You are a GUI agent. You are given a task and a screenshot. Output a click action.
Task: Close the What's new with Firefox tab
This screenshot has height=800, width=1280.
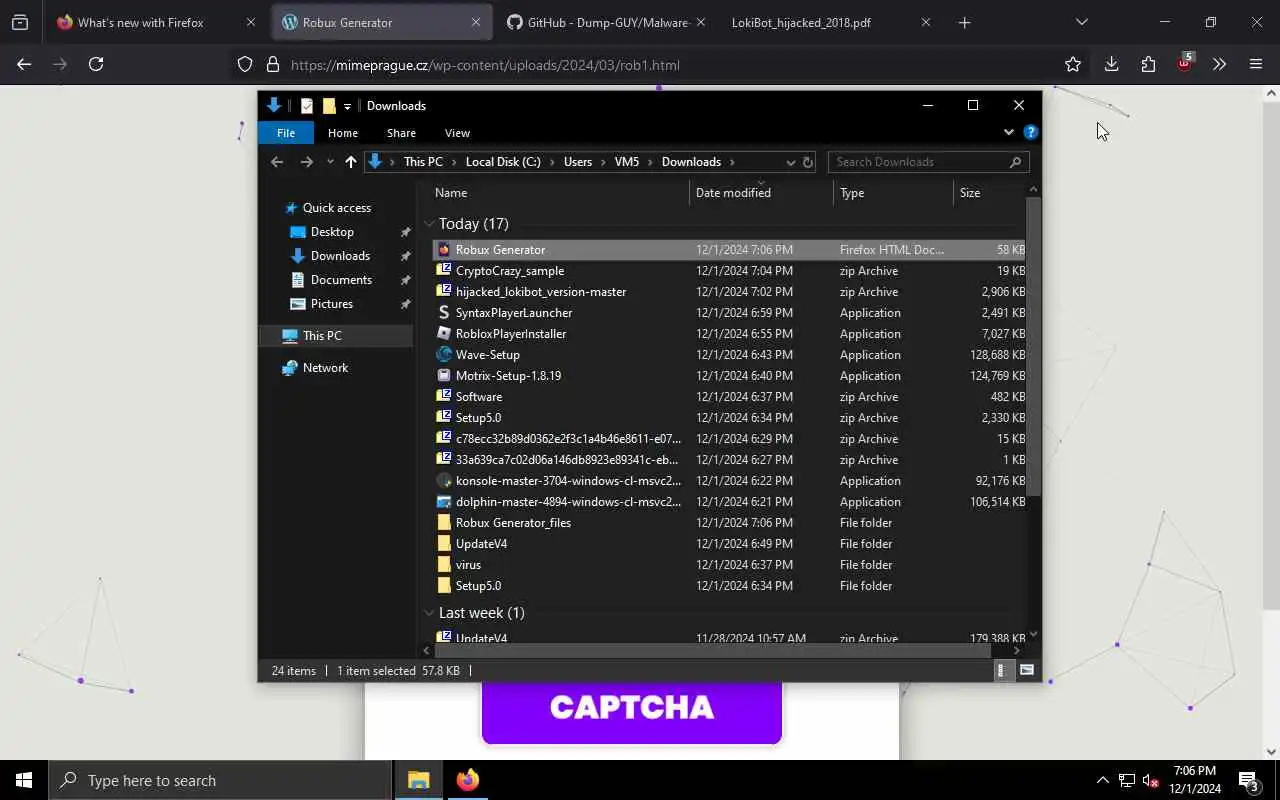tap(251, 22)
